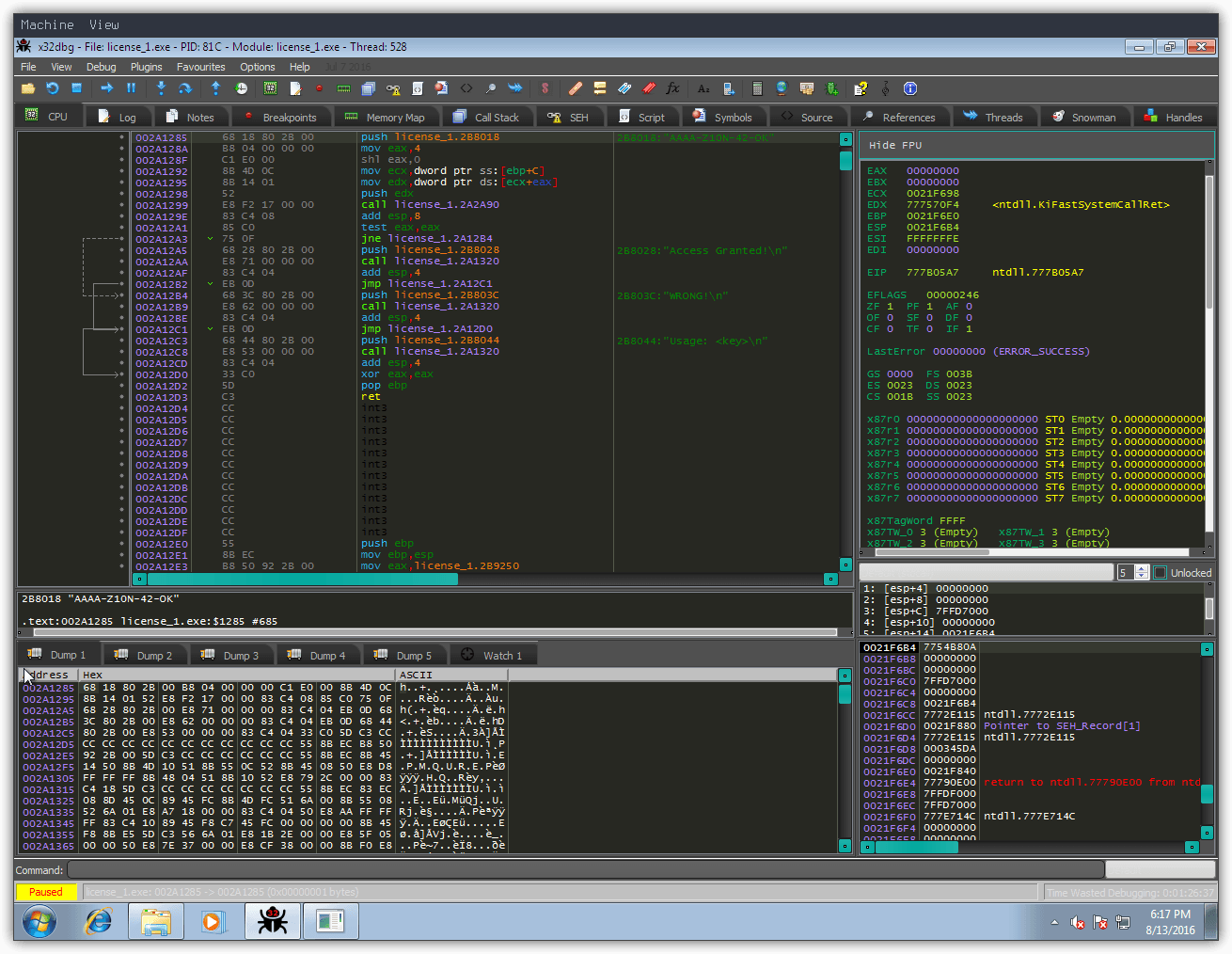This screenshot has height=954, width=1232.
Task: Step over the next instruction
Action: (x=185, y=88)
